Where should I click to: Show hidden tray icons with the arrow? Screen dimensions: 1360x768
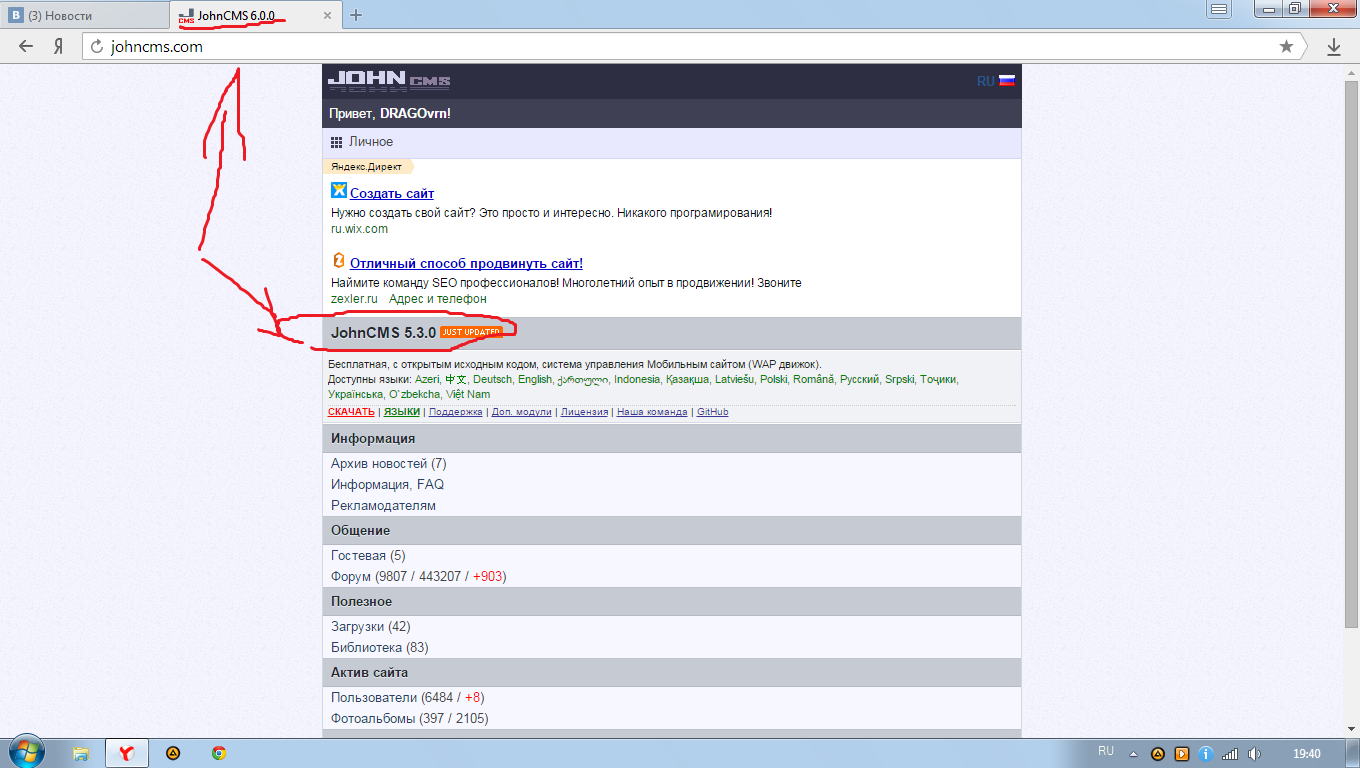coord(1134,754)
